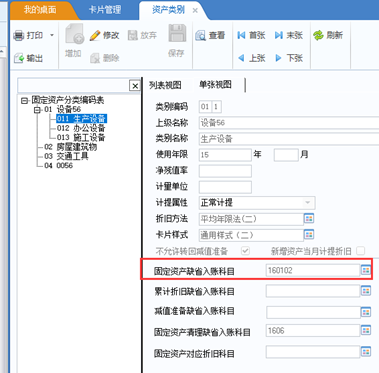Click the tree search input box
Image resolution: width=379 pixels, height=373 pixels.
[x=73, y=86]
